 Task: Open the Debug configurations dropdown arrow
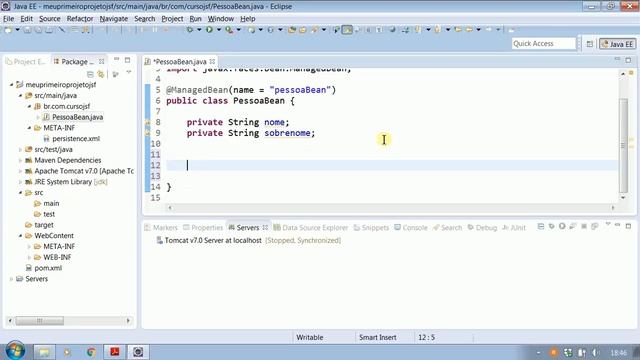199,30
